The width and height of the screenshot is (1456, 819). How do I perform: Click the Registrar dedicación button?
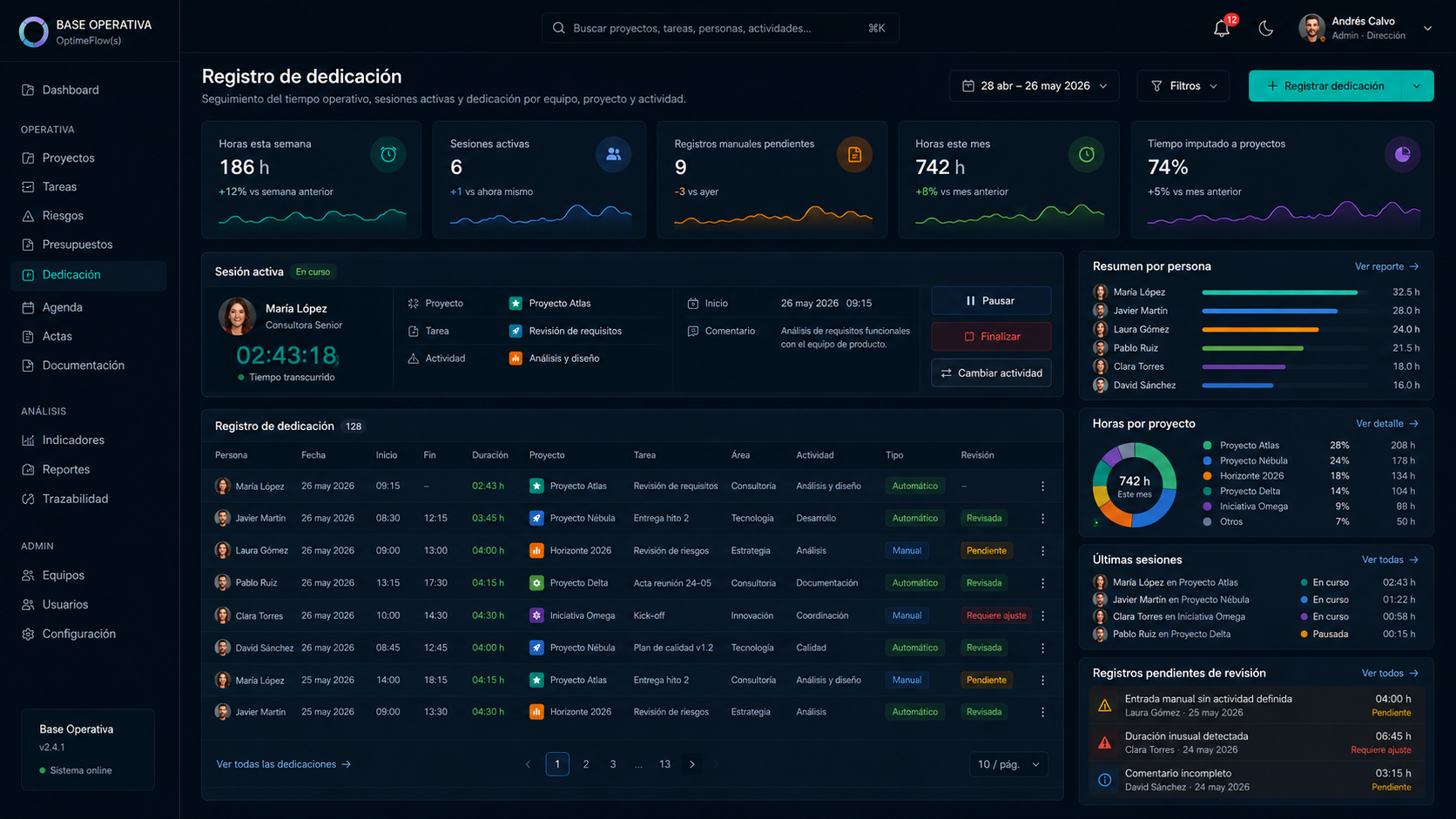(x=1325, y=85)
